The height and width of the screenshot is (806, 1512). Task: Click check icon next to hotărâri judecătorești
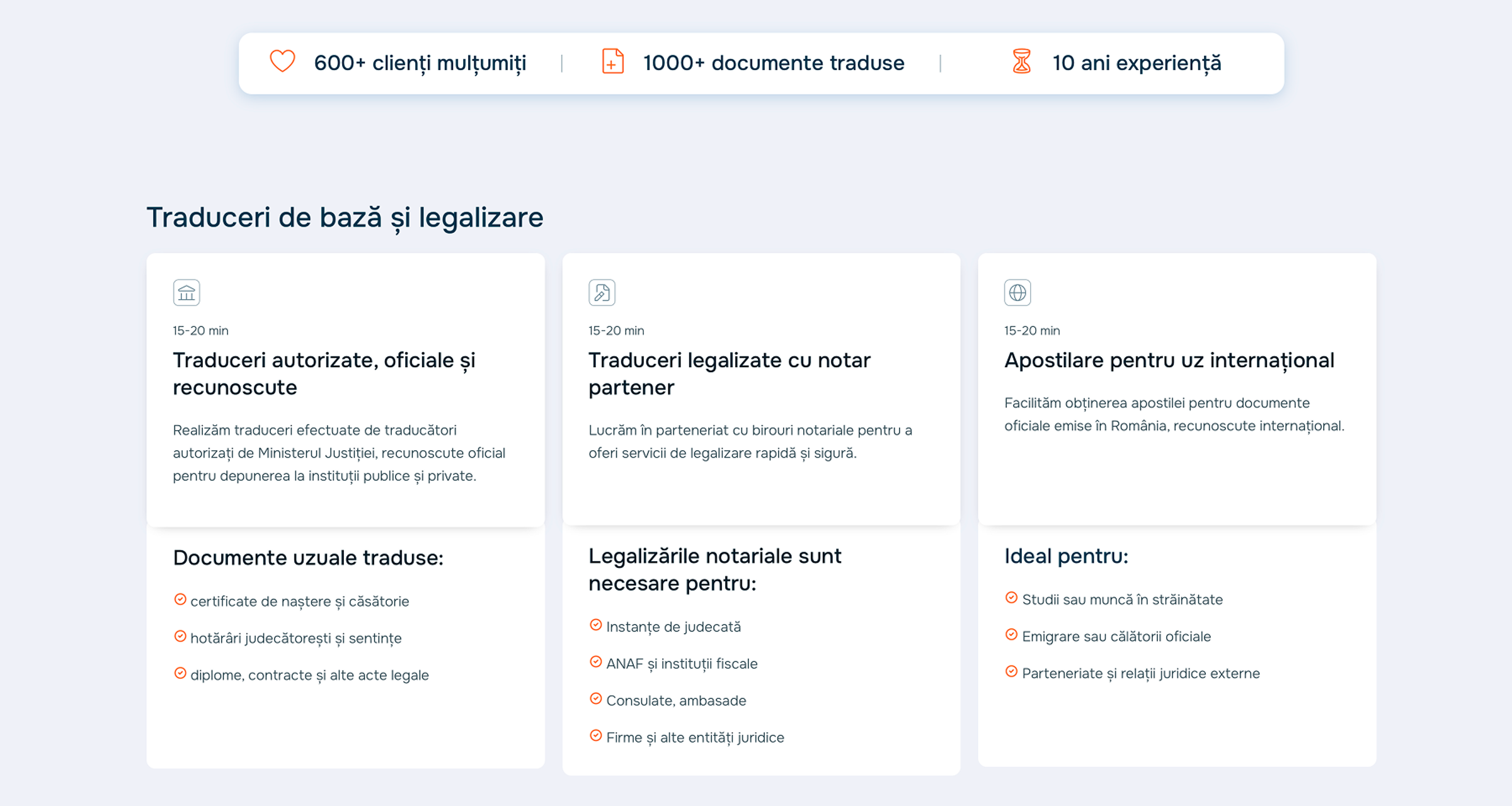click(180, 637)
